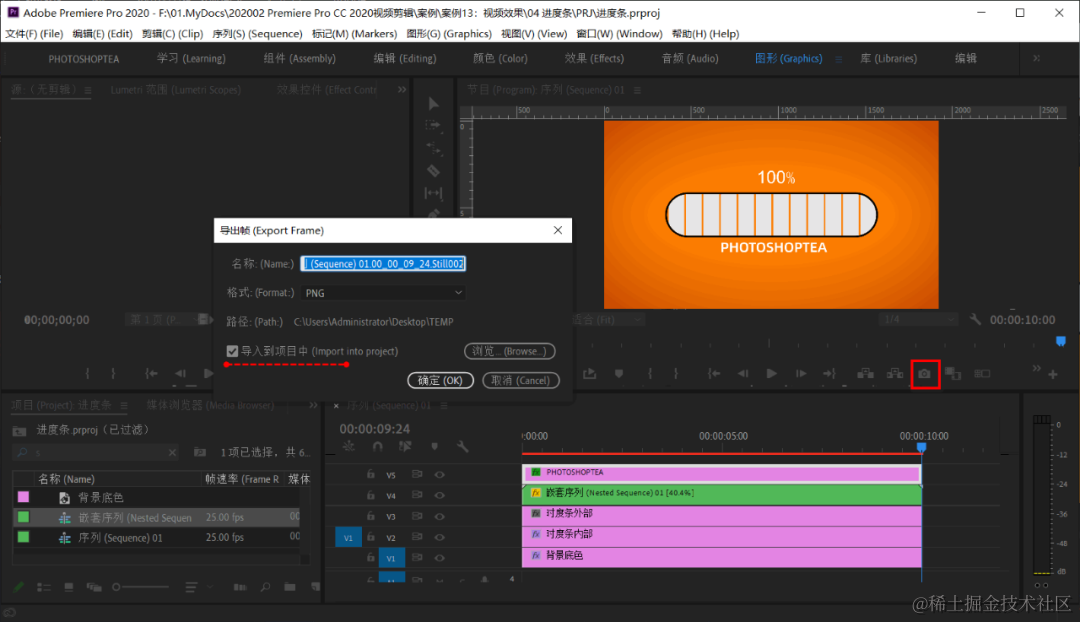Open the Button Editor plus icon
Screen dimensions: 1080x622
pos(1052,374)
